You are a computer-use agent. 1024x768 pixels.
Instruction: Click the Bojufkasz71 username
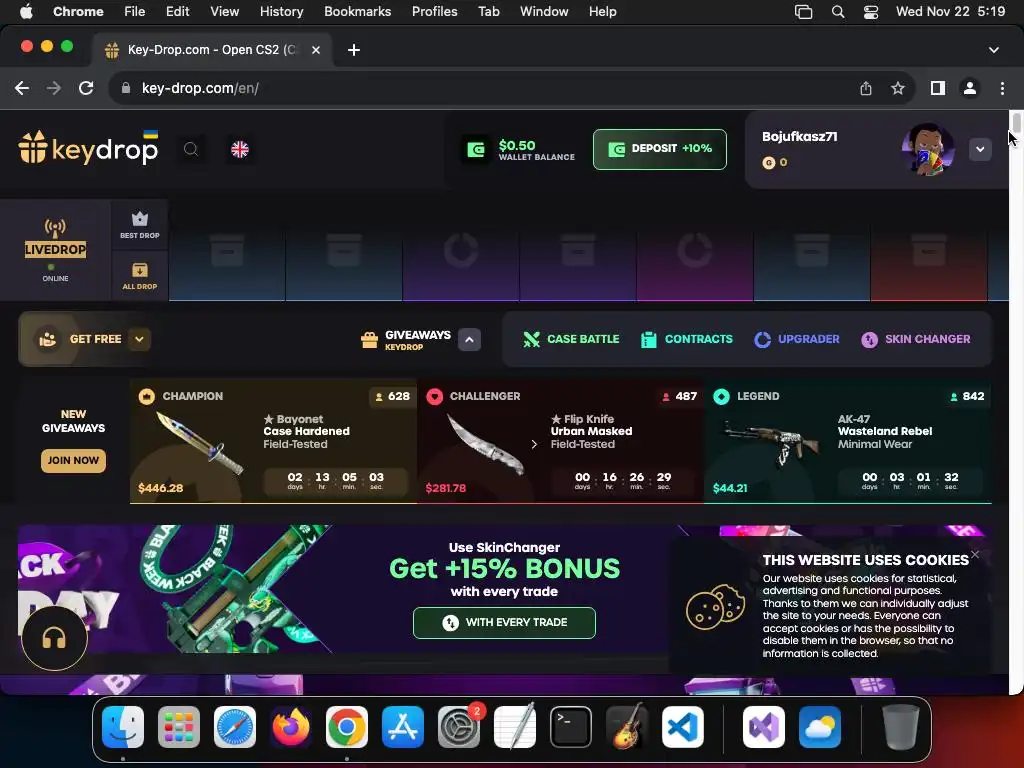coord(799,136)
